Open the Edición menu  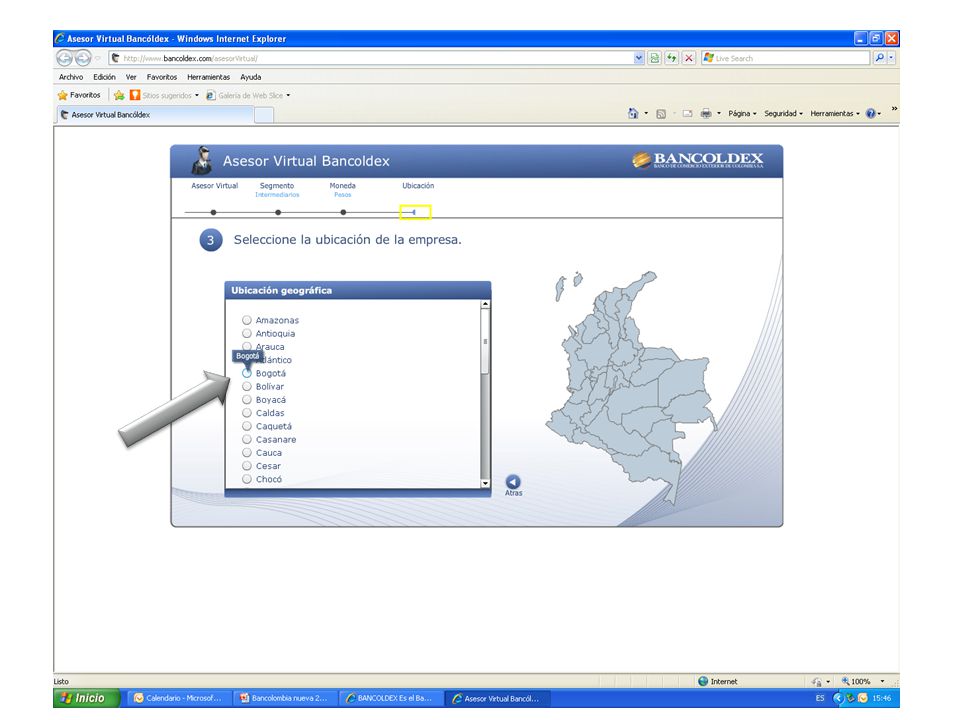(x=104, y=77)
